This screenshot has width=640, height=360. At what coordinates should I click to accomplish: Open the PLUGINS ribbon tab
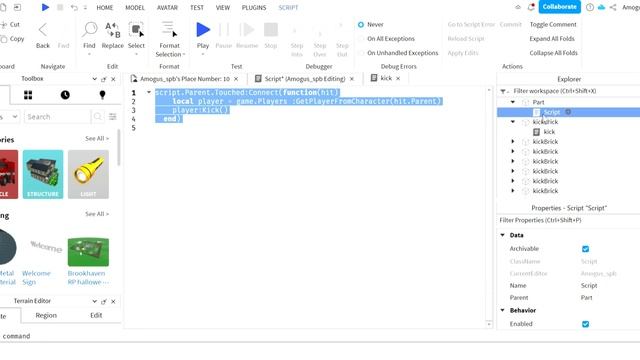coord(254,7)
